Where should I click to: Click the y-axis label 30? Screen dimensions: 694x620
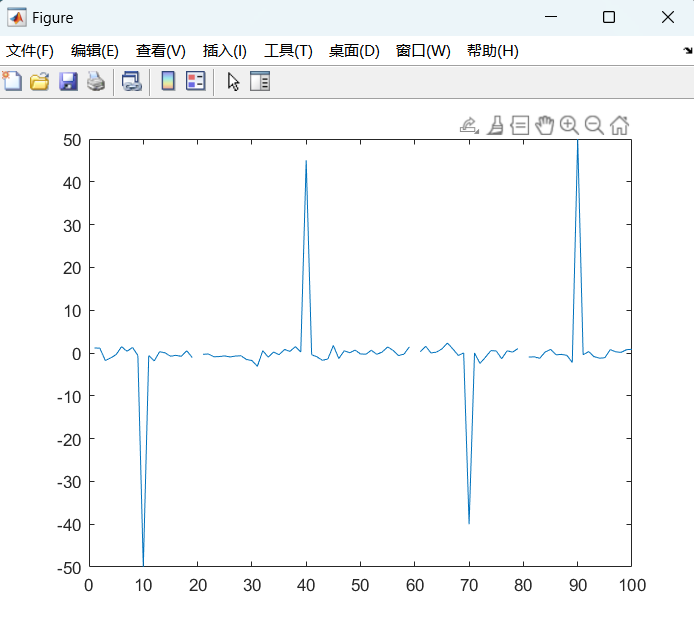72,227
